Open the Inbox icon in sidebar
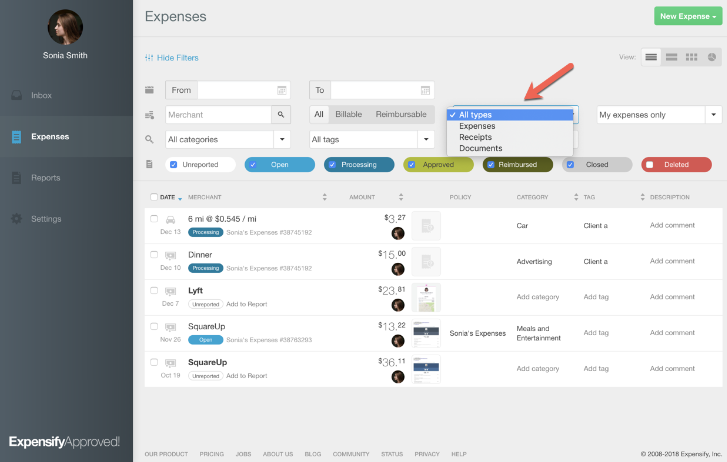The image size is (727, 462). click(x=17, y=95)
